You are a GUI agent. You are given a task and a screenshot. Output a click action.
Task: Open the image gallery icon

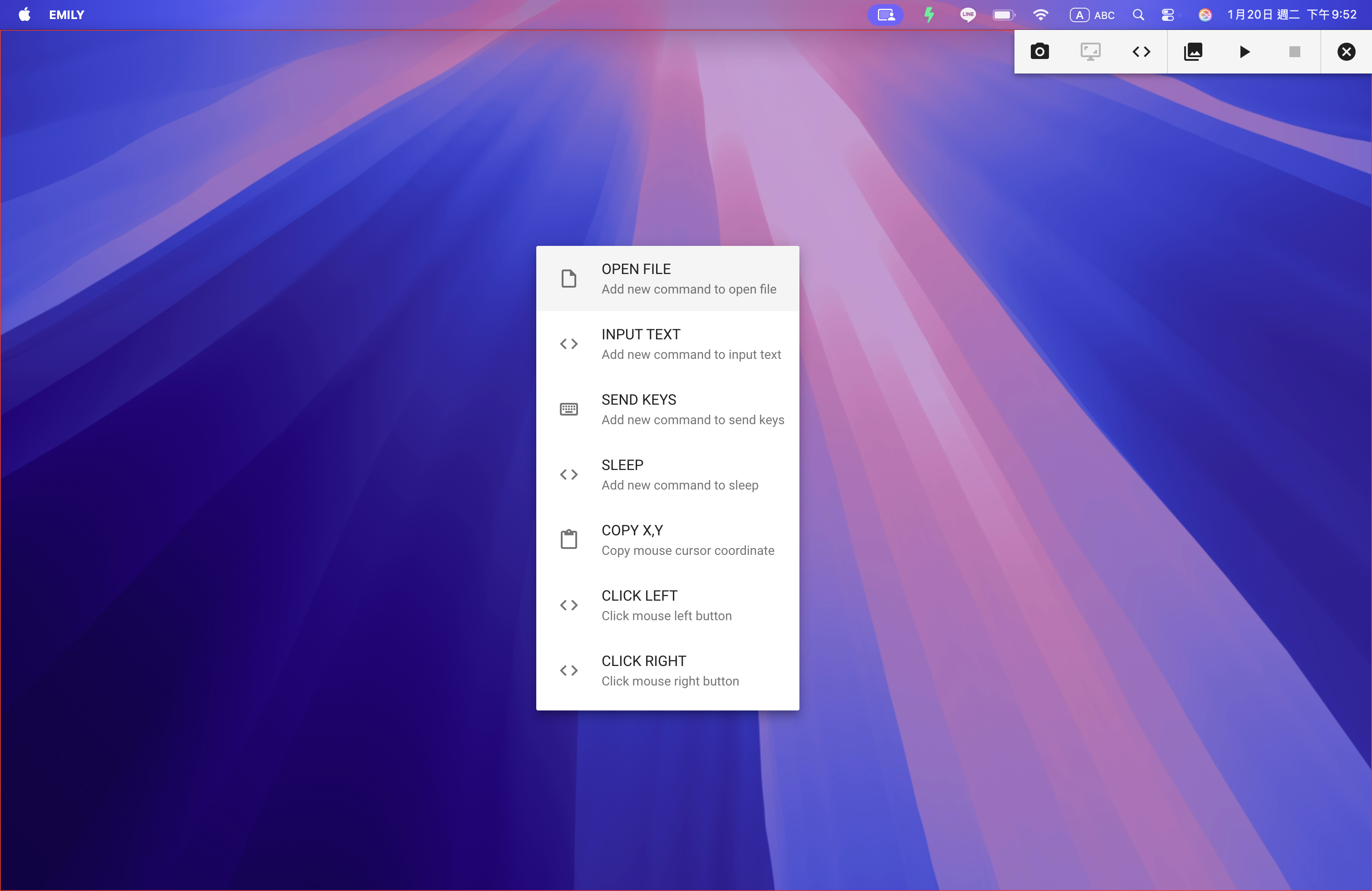(1193, 52)
